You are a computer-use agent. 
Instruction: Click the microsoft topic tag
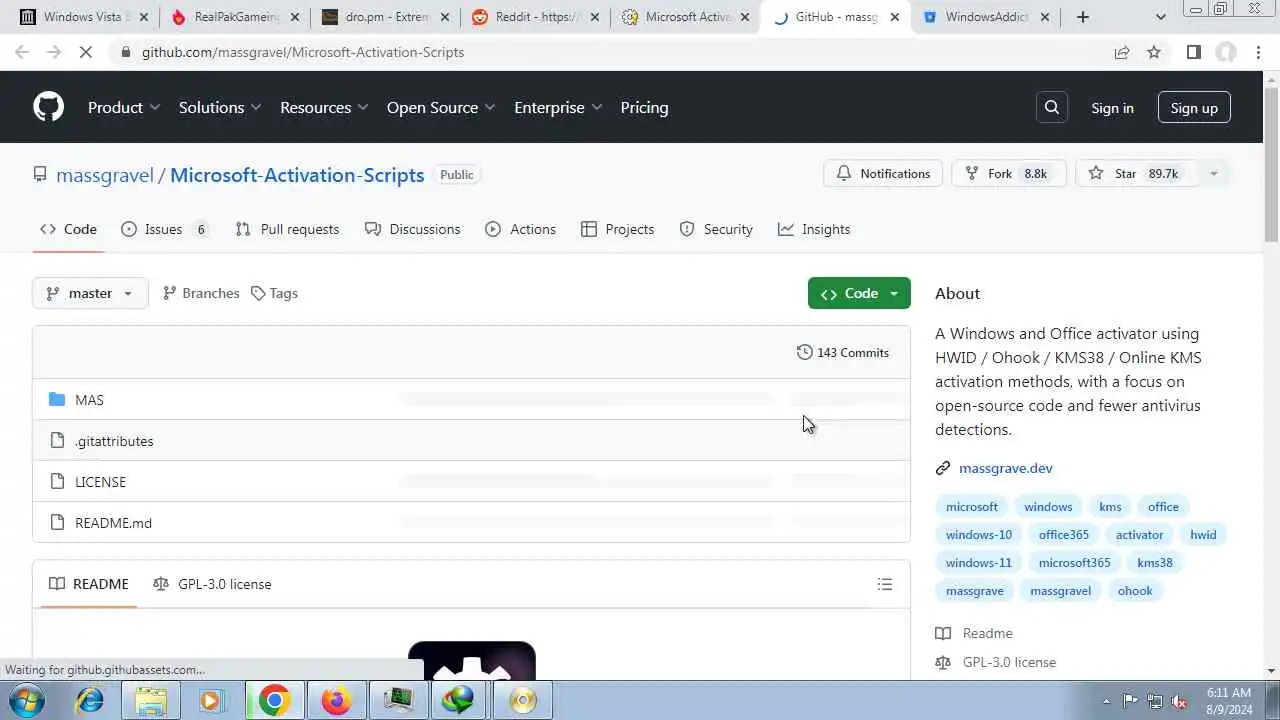coord(972,507)
